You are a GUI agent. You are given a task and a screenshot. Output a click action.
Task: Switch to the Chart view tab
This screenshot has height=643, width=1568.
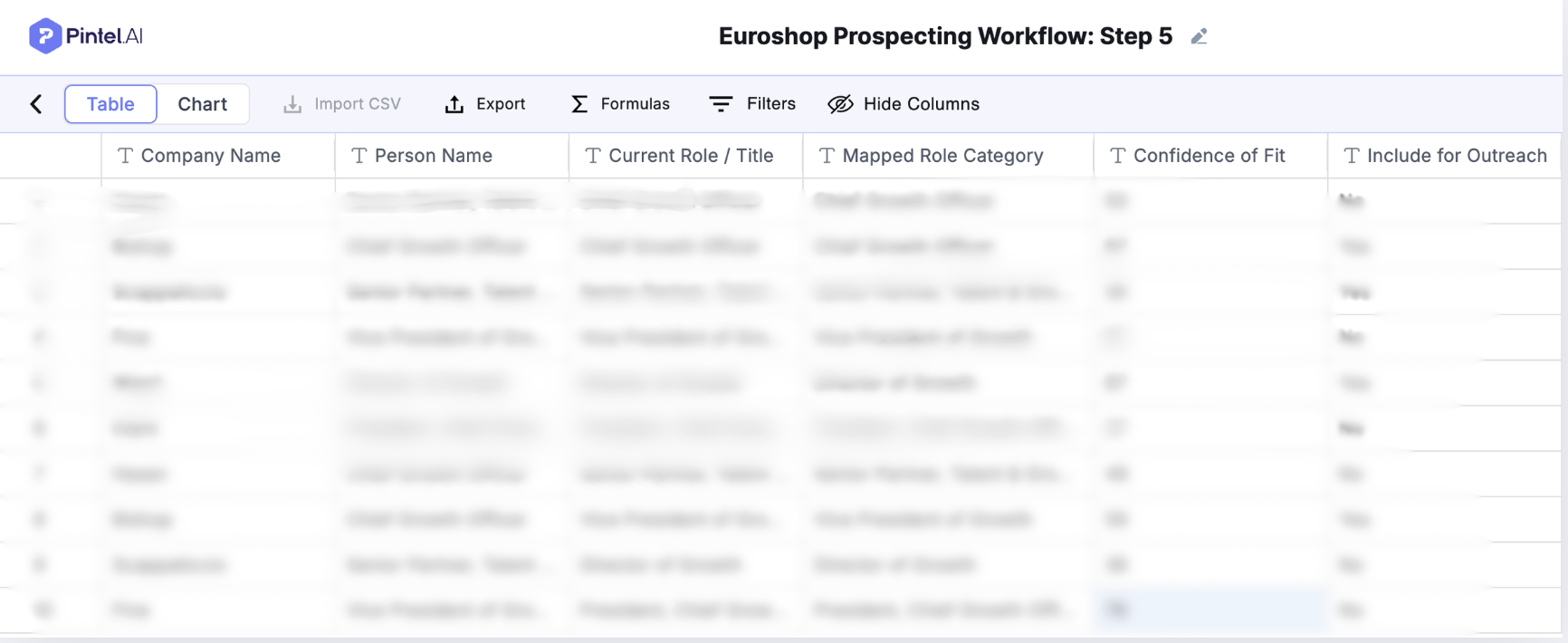click(202, 104)
